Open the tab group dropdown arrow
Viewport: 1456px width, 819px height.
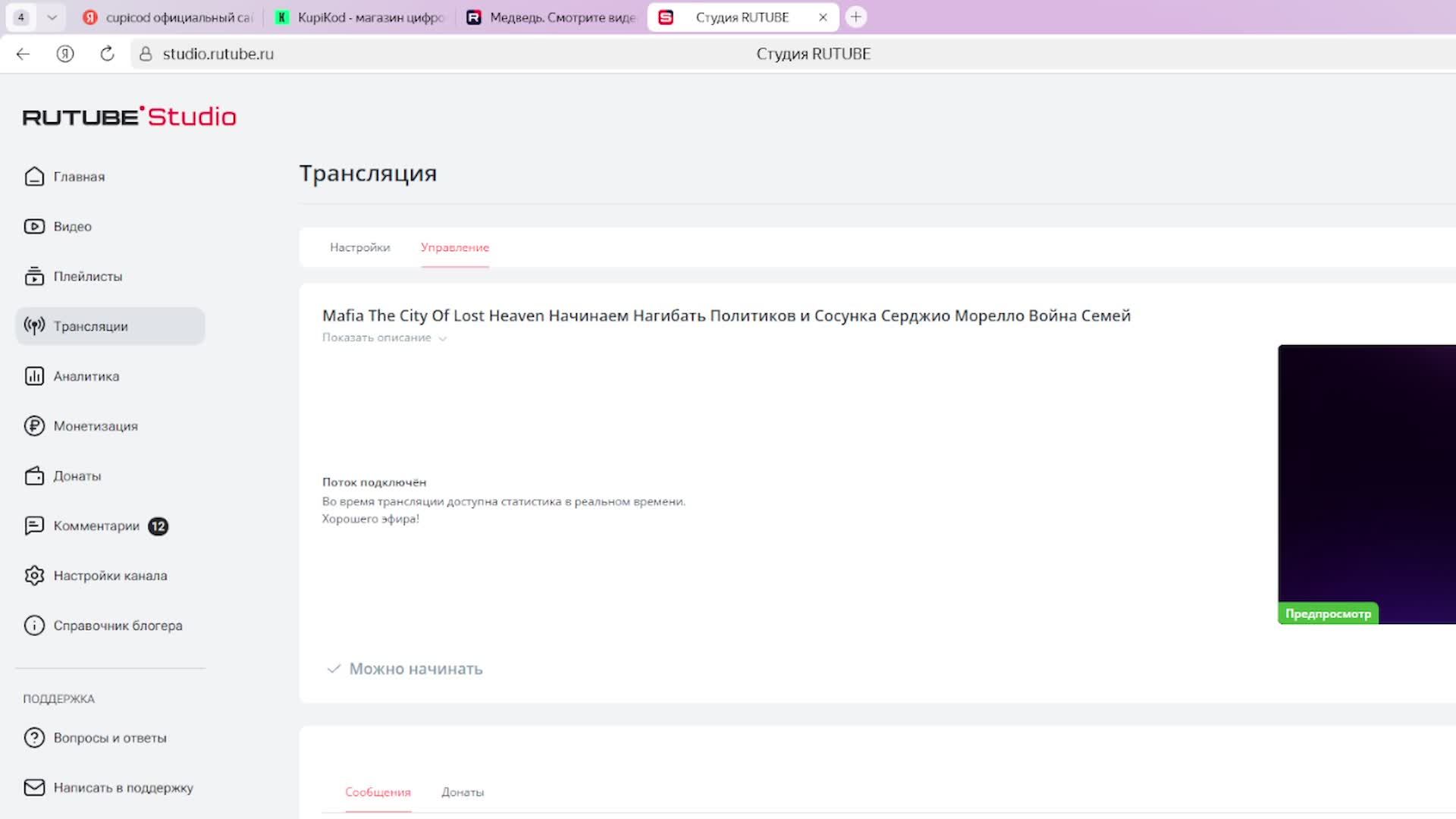point(52,17)
